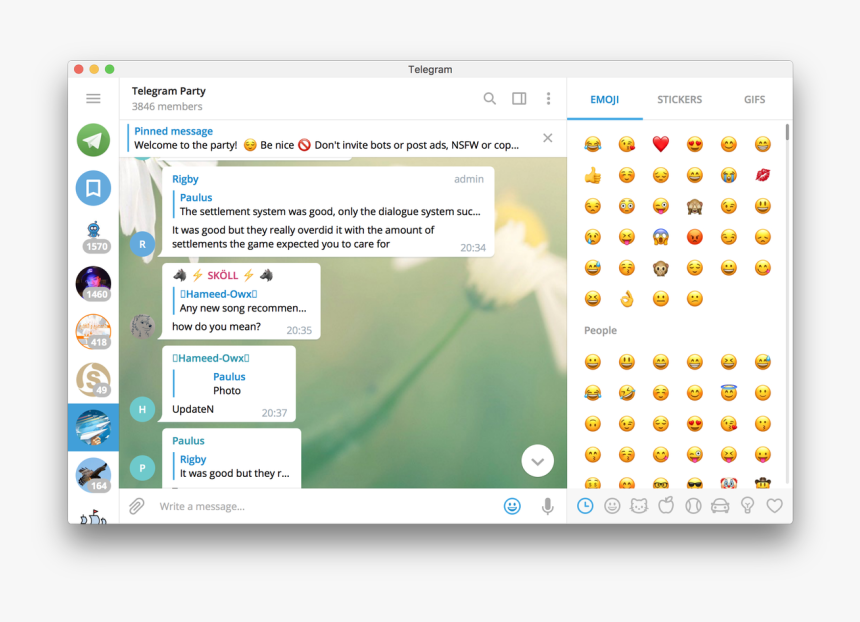
Task: Open chat with 164 unread badge
Action: (93, 475)
